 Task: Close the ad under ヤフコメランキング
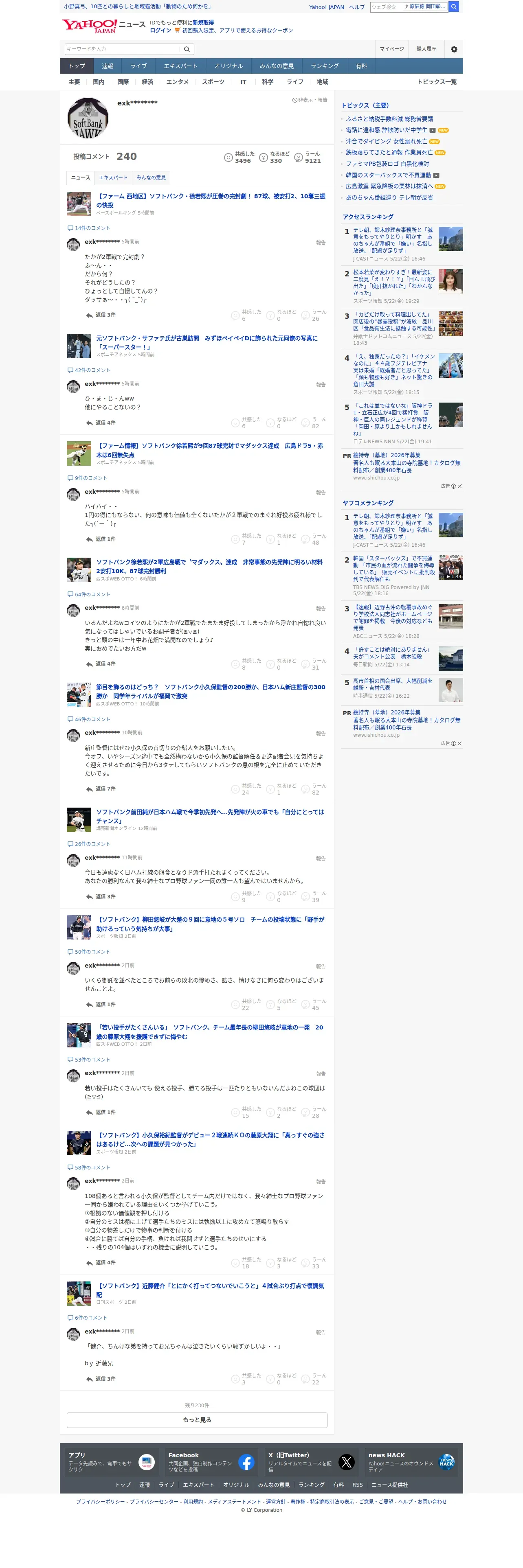pos(460,743)
